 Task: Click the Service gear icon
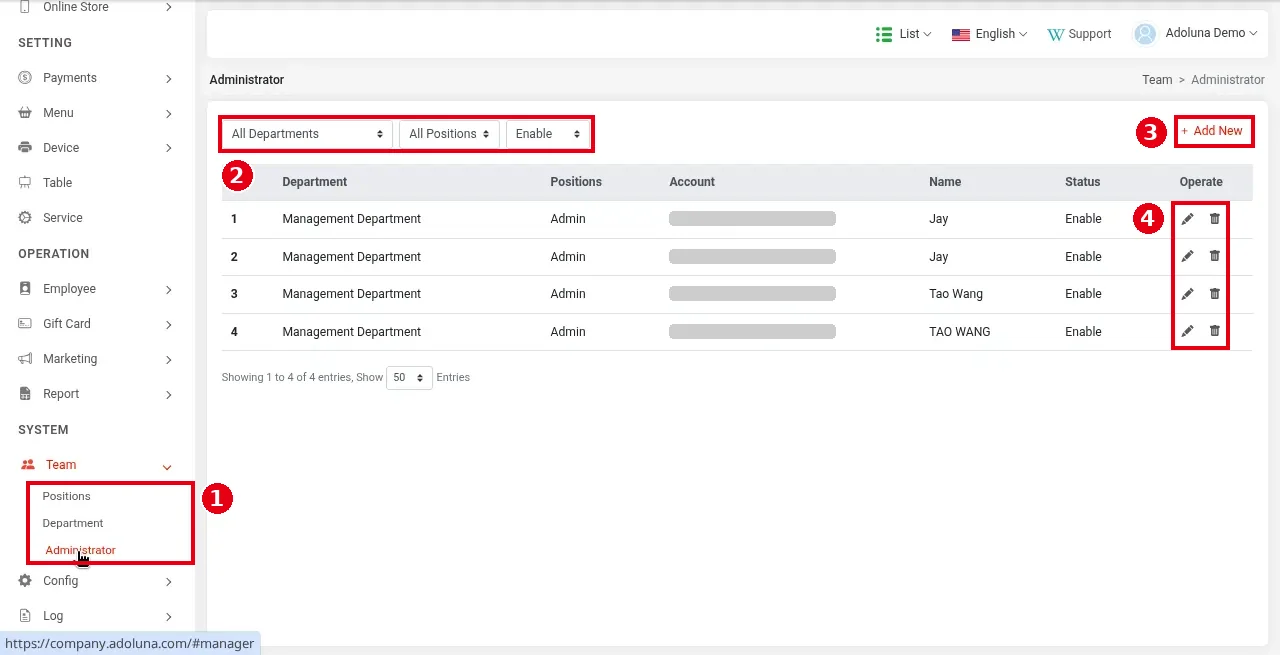25,218
